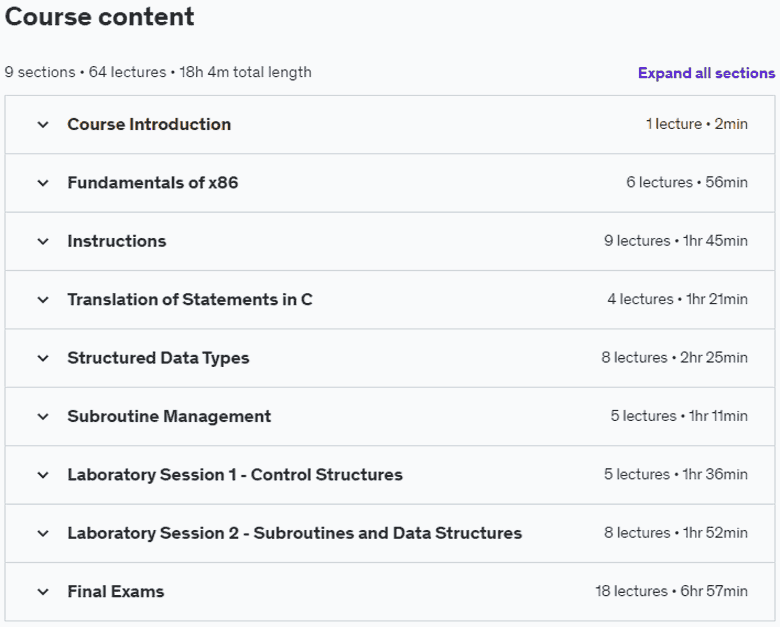
Task: Click the '5 lectures • 1hr 11min' text
Action: coord(679,416)
